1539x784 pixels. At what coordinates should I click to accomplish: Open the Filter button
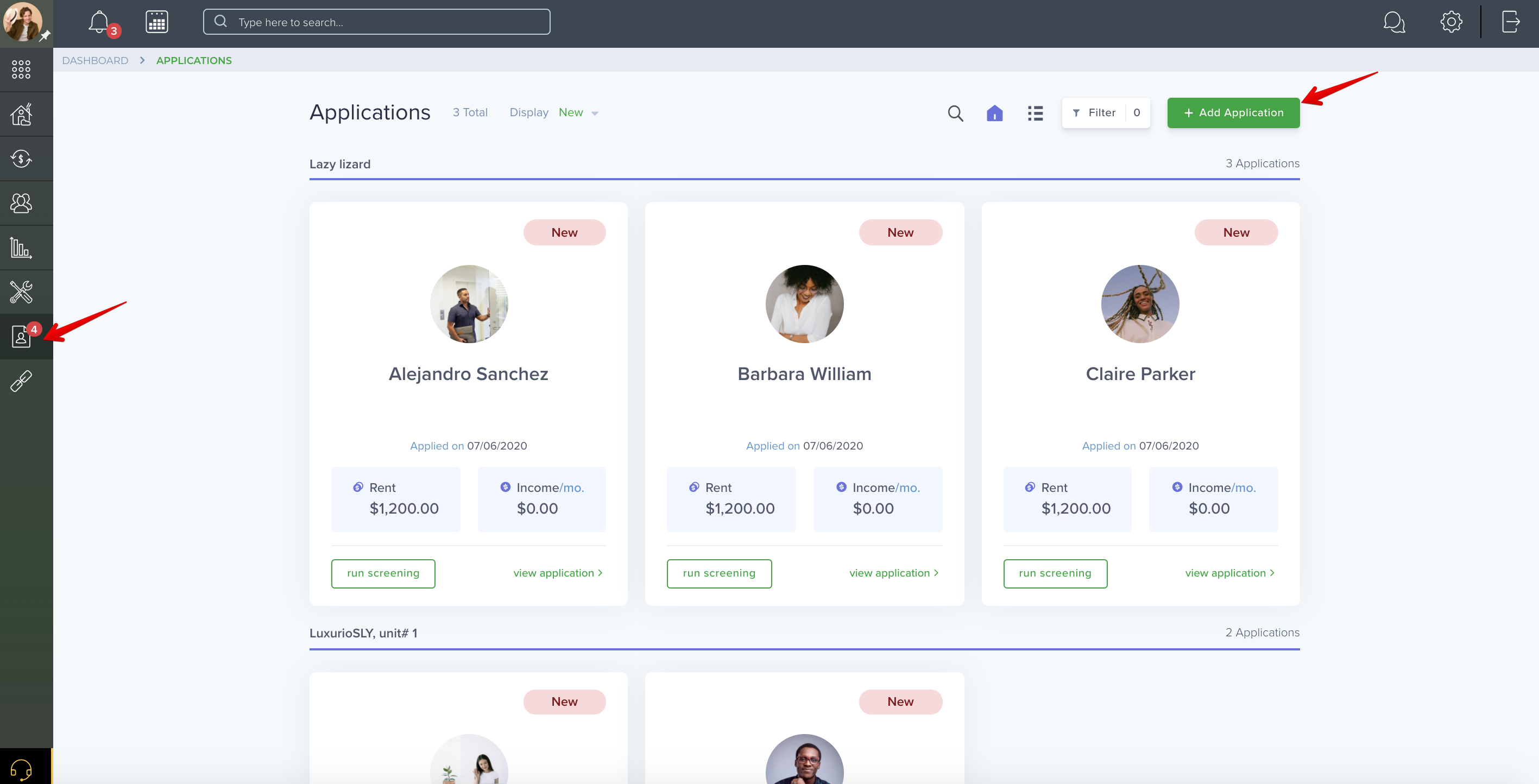click(x=1106, y=112)
